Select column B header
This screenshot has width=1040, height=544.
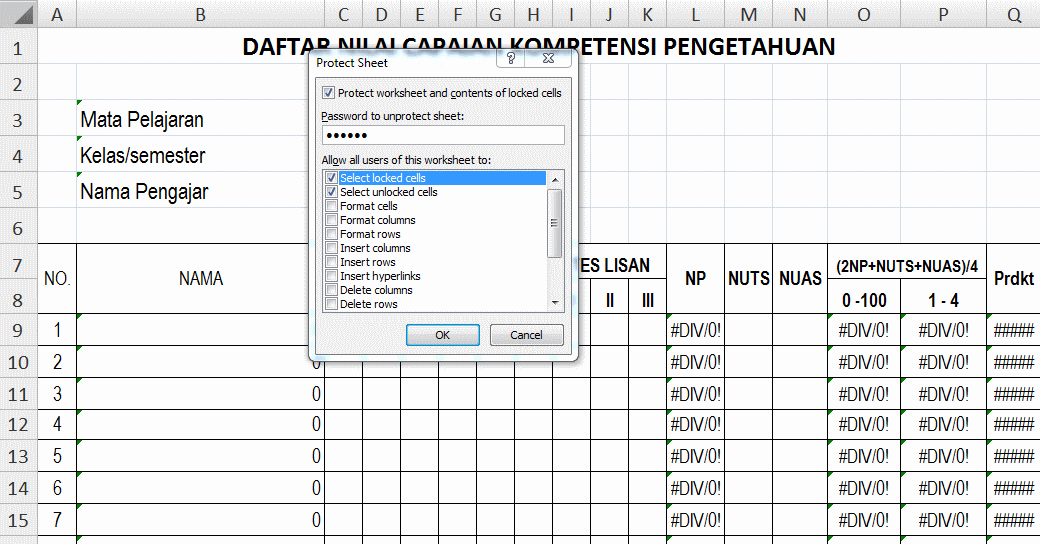point(200,14)
